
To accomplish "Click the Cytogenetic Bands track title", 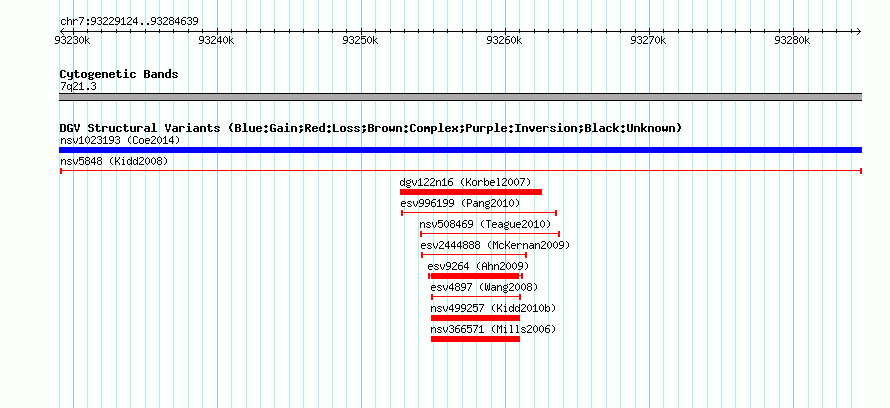I will tap(119, 74).
